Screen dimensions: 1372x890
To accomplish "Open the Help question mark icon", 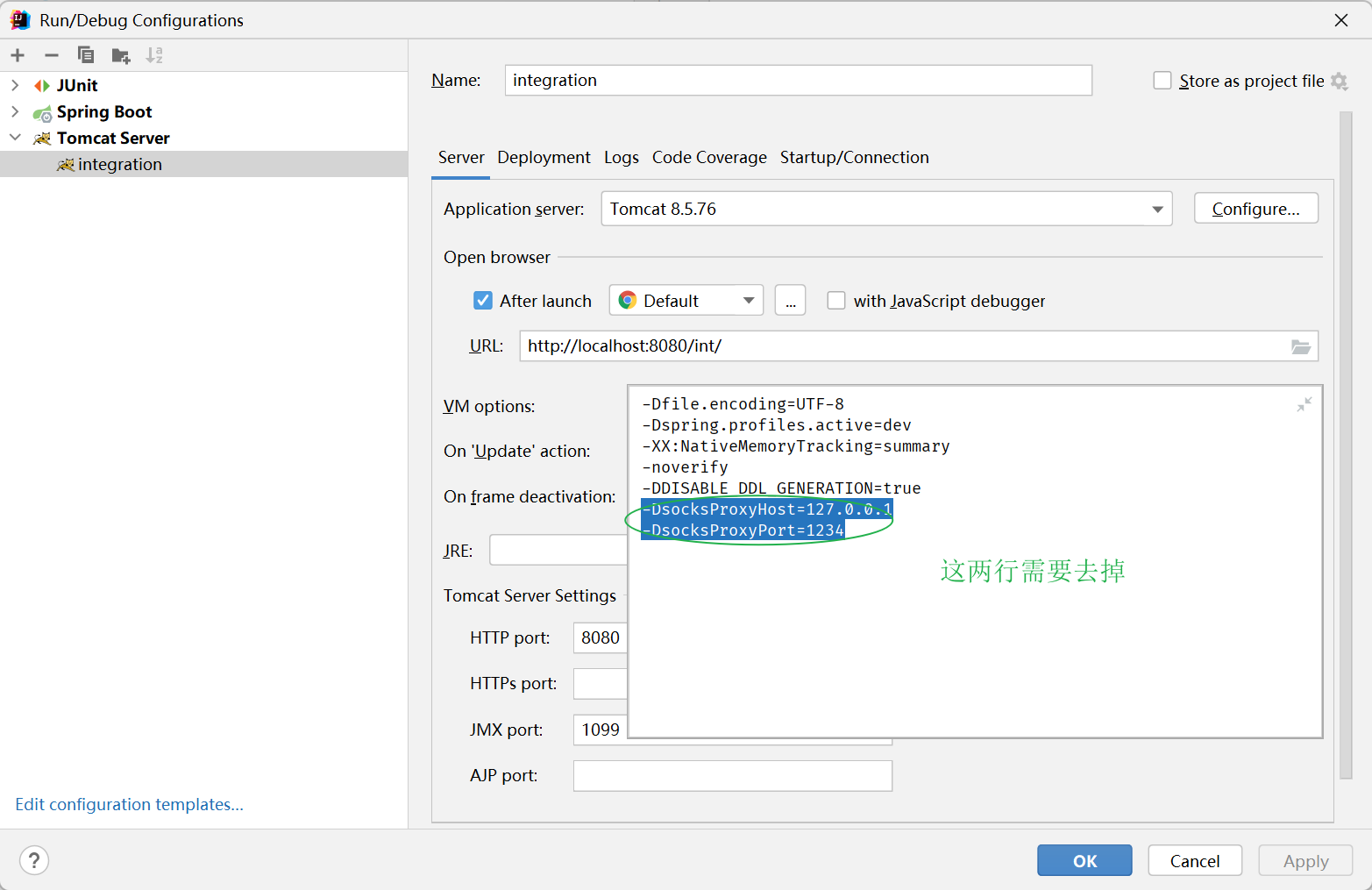I will click(33, 860).
